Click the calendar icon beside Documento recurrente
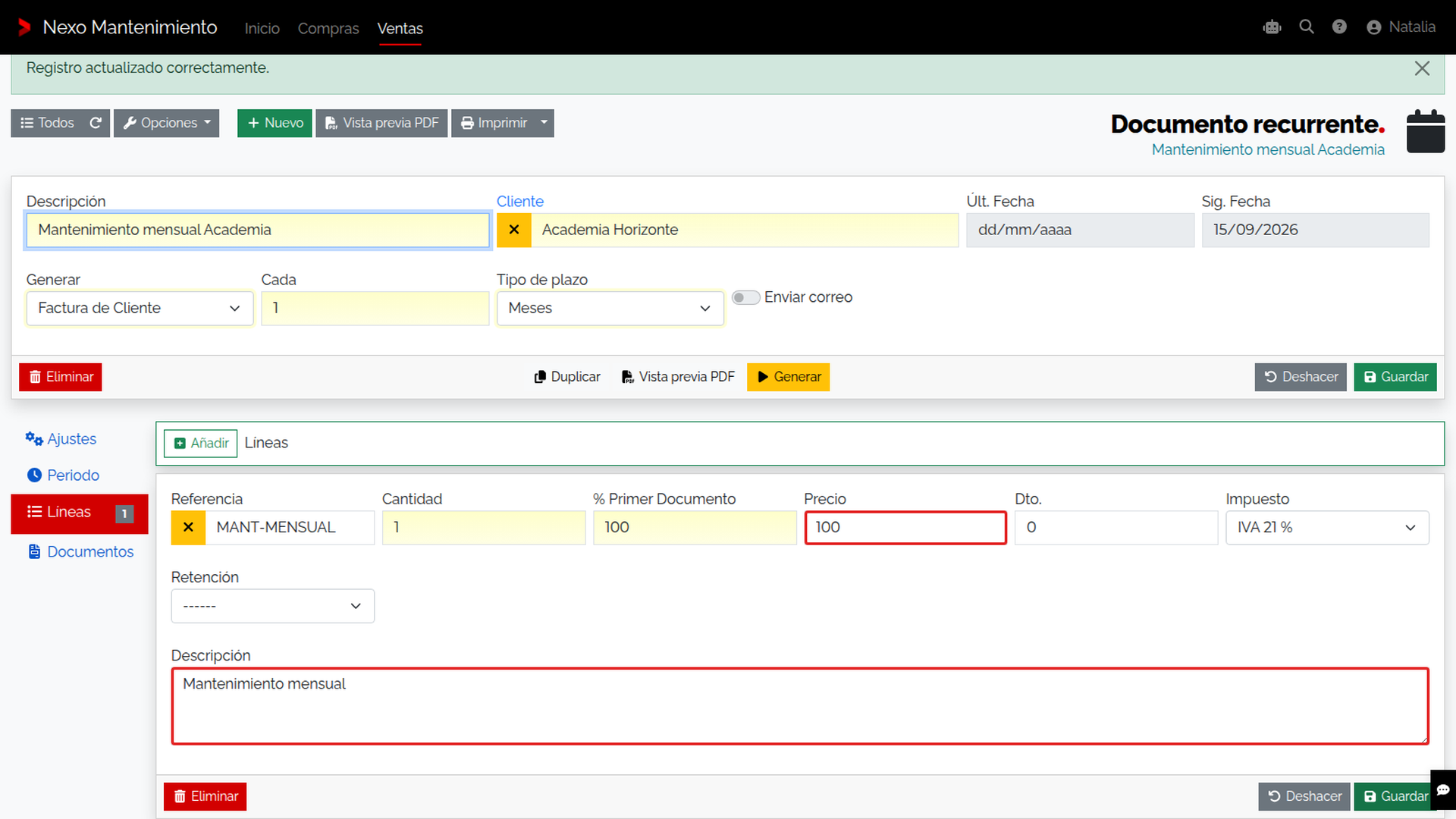The image size is (1456, 819). [1425, 132]
